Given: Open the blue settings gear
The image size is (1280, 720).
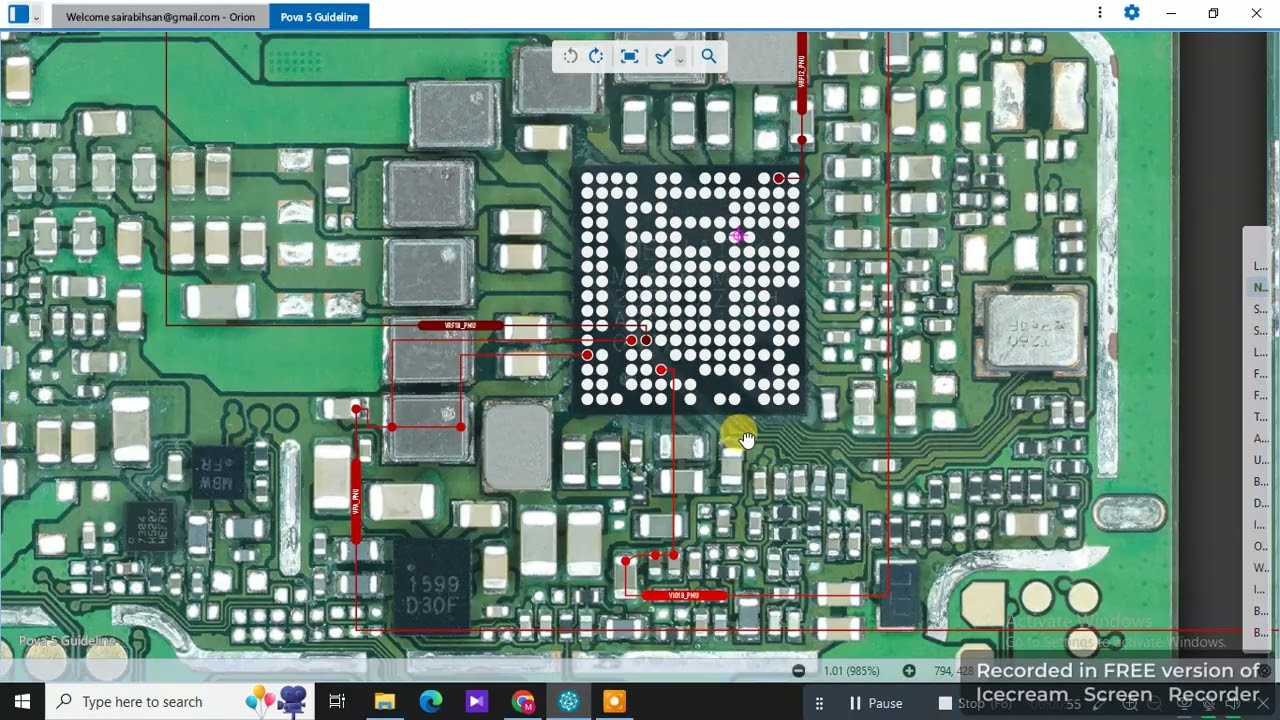Looking at the screenshot, I should click(x=1132, y=13).
